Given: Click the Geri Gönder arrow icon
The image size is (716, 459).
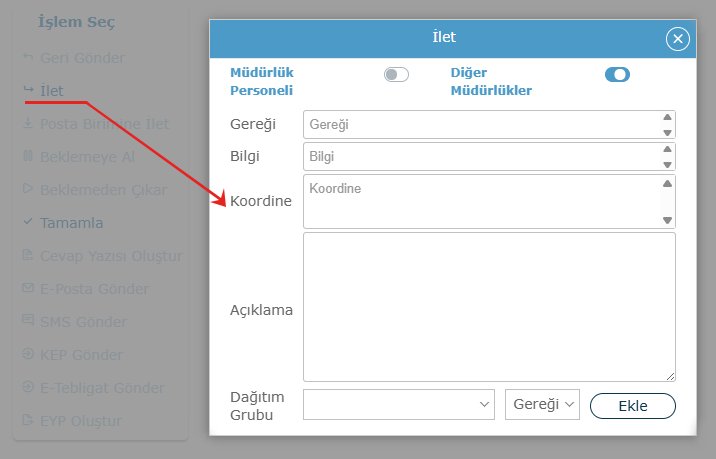Looking at the screenshot, I should tap(28, 58).
